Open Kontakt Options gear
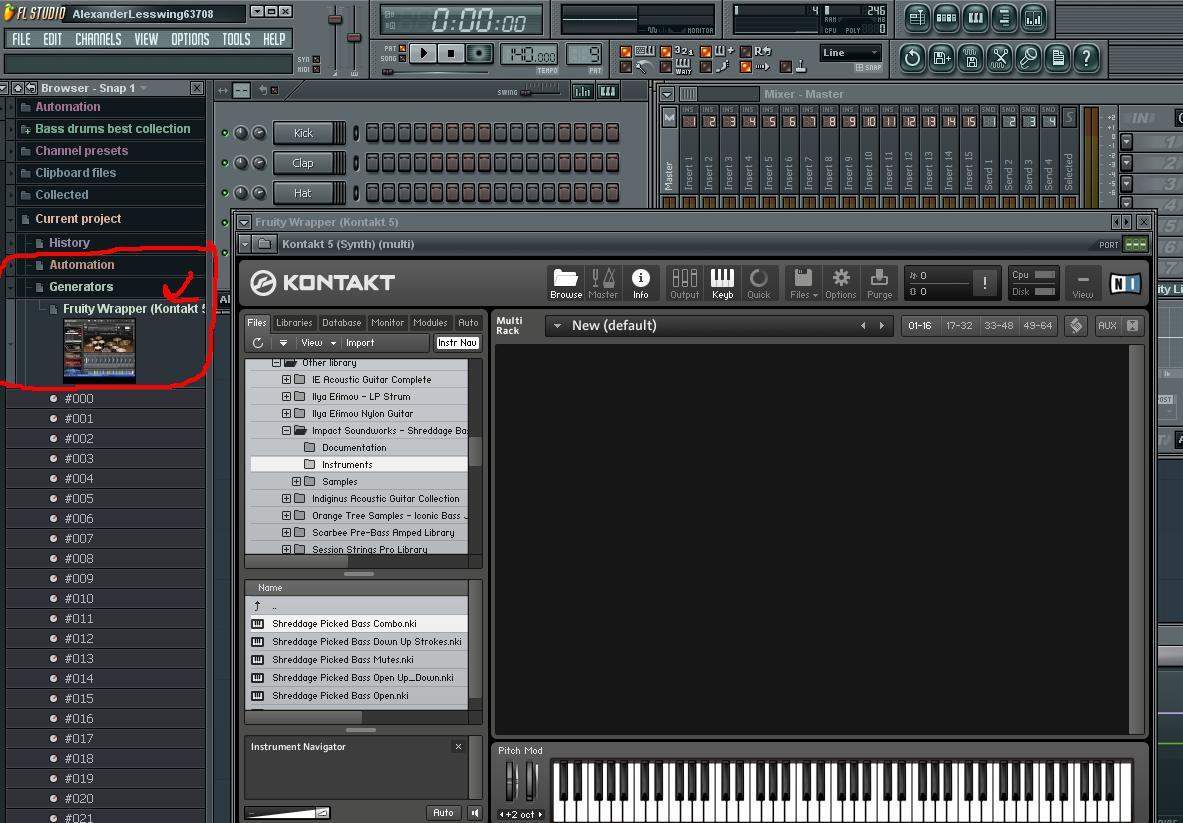The width and height of the screenshot is (1183, 823). click(x=840, y=283)
